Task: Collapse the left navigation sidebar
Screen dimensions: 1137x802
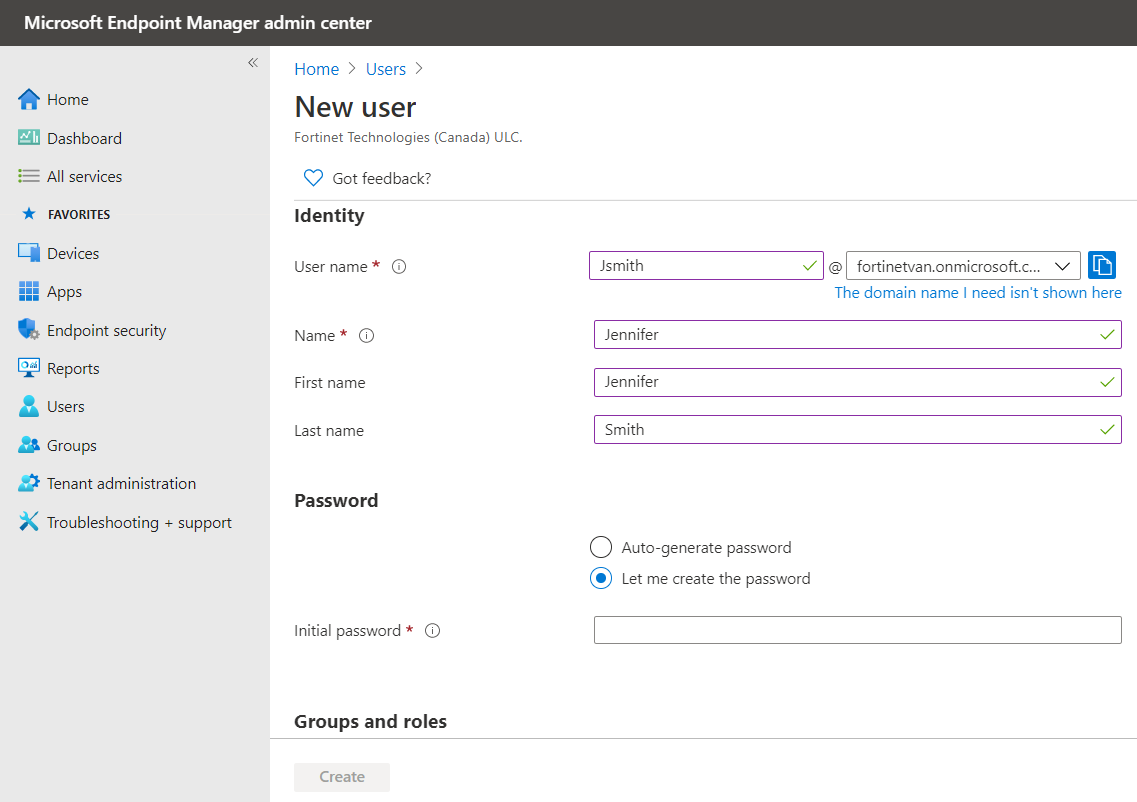Action: point(253,63)
